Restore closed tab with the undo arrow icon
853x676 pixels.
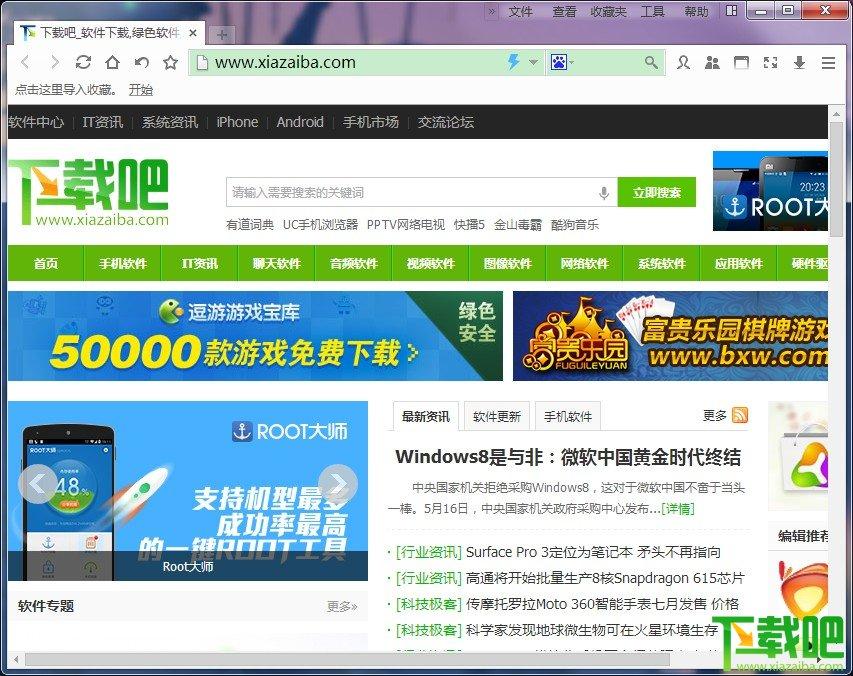point(141,63)
